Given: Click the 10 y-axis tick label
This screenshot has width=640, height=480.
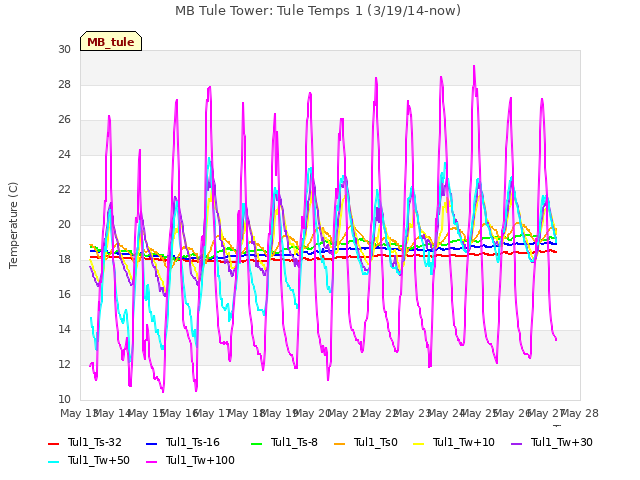Looking at the screenshot, I should [64, 400].
